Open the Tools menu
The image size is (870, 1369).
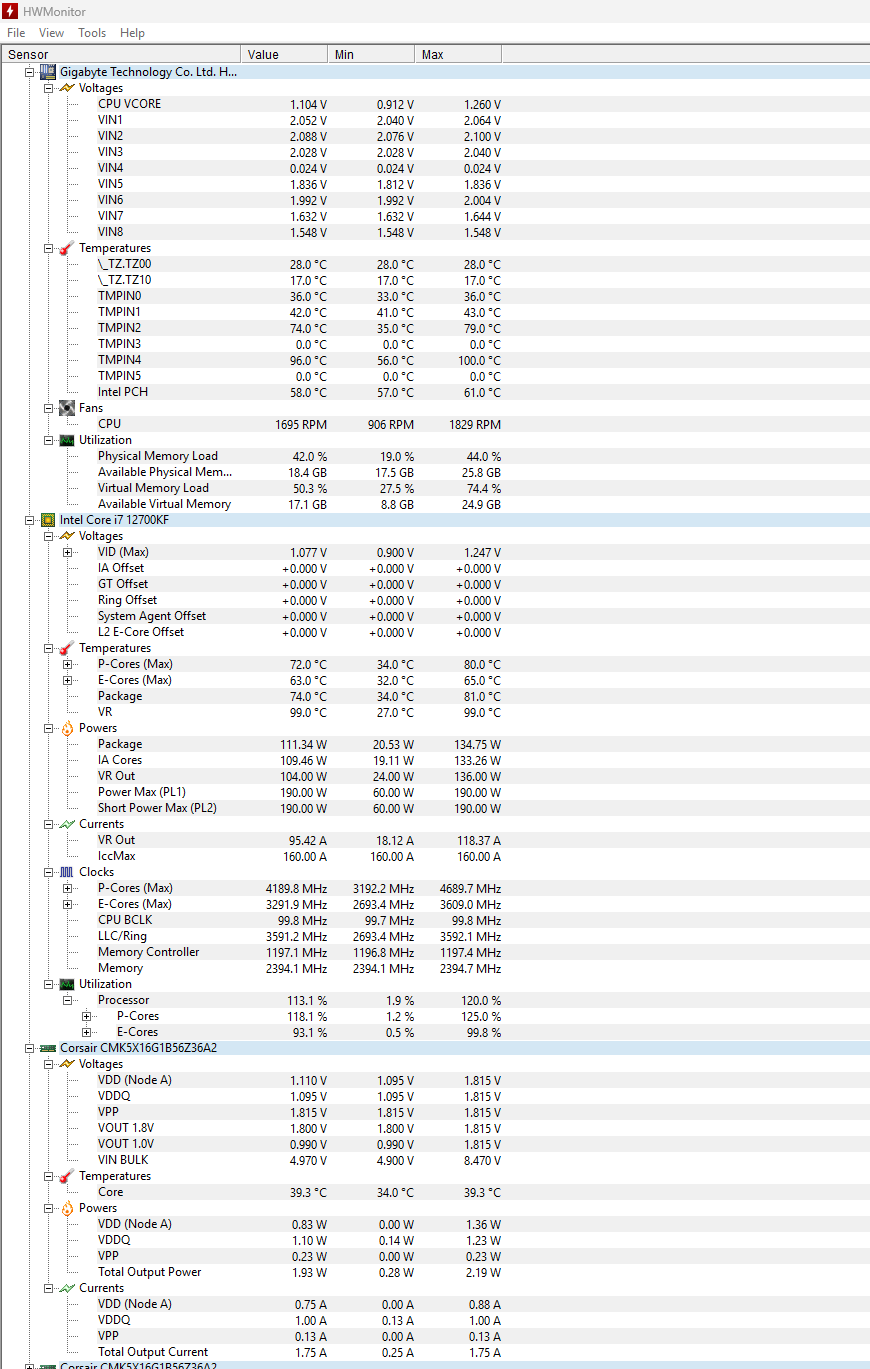(92, 33)
